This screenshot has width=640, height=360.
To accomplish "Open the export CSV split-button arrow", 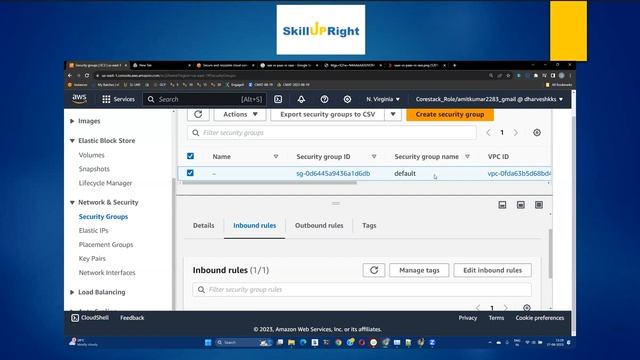I will [x=393, y=114].
